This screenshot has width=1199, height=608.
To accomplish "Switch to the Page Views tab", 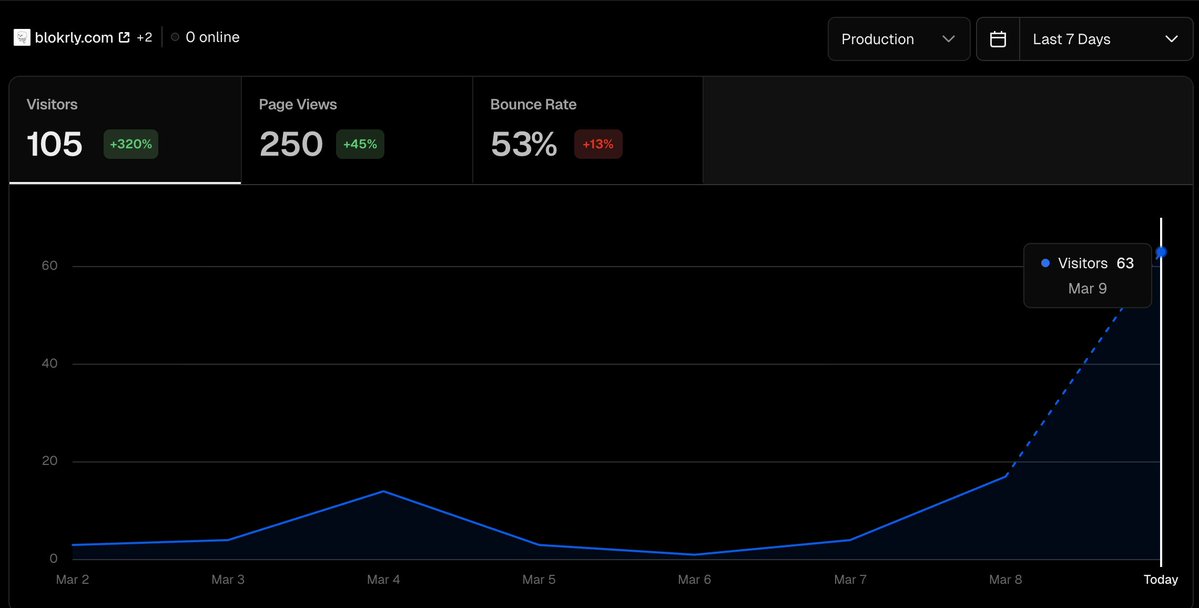I will (357, 130).
